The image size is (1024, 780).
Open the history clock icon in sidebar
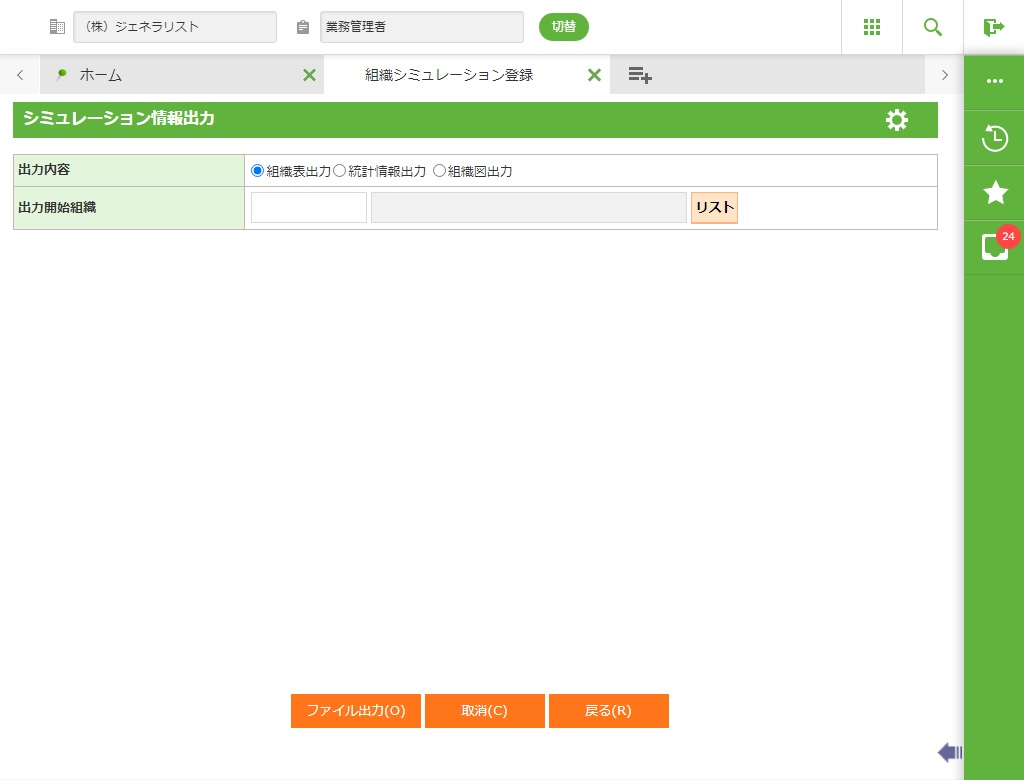995,138
